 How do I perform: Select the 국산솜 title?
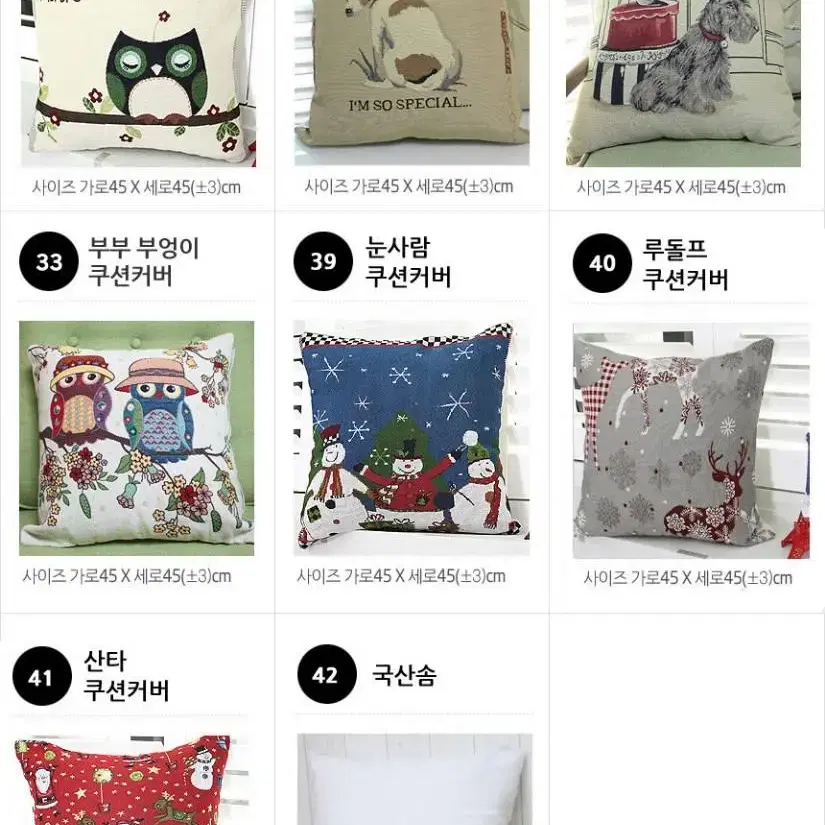[x=404, y=675]
